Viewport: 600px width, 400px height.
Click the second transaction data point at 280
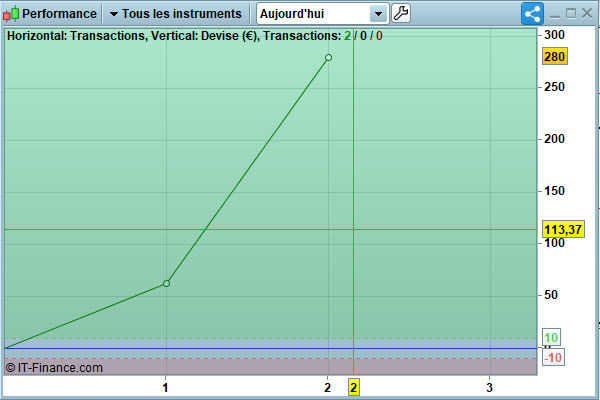(328, 57)
